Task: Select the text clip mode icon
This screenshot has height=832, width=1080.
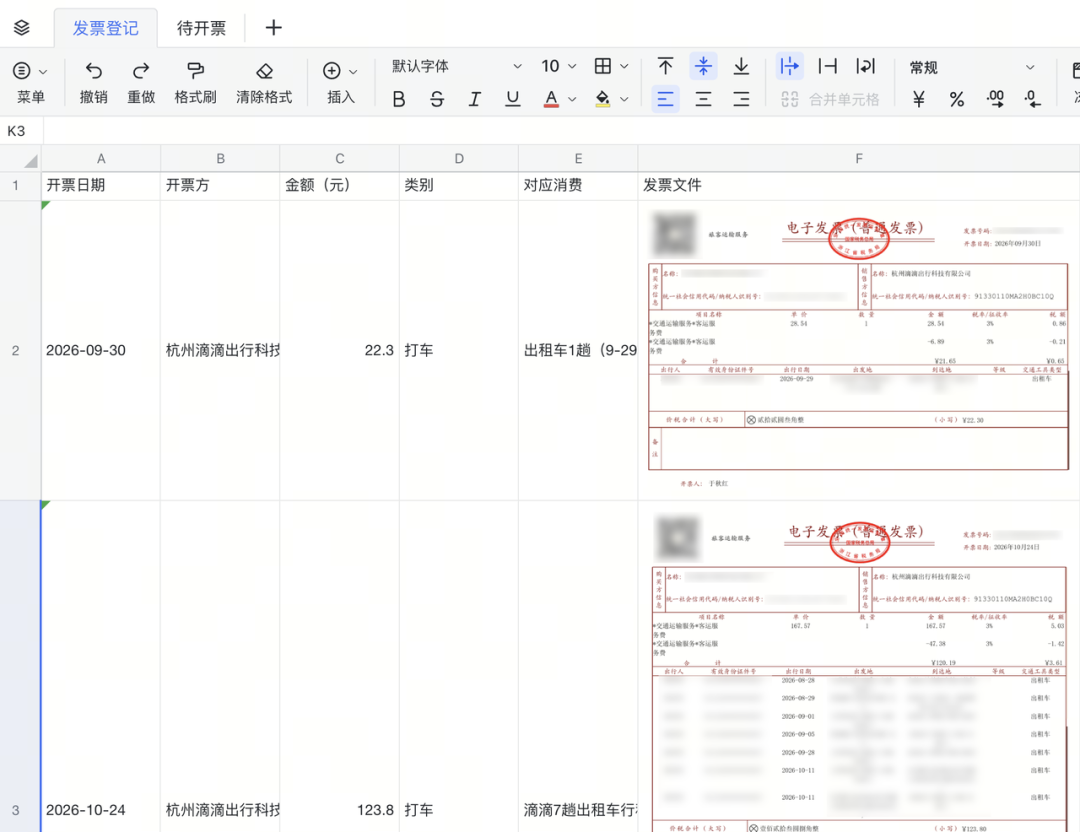Action: 827,67
